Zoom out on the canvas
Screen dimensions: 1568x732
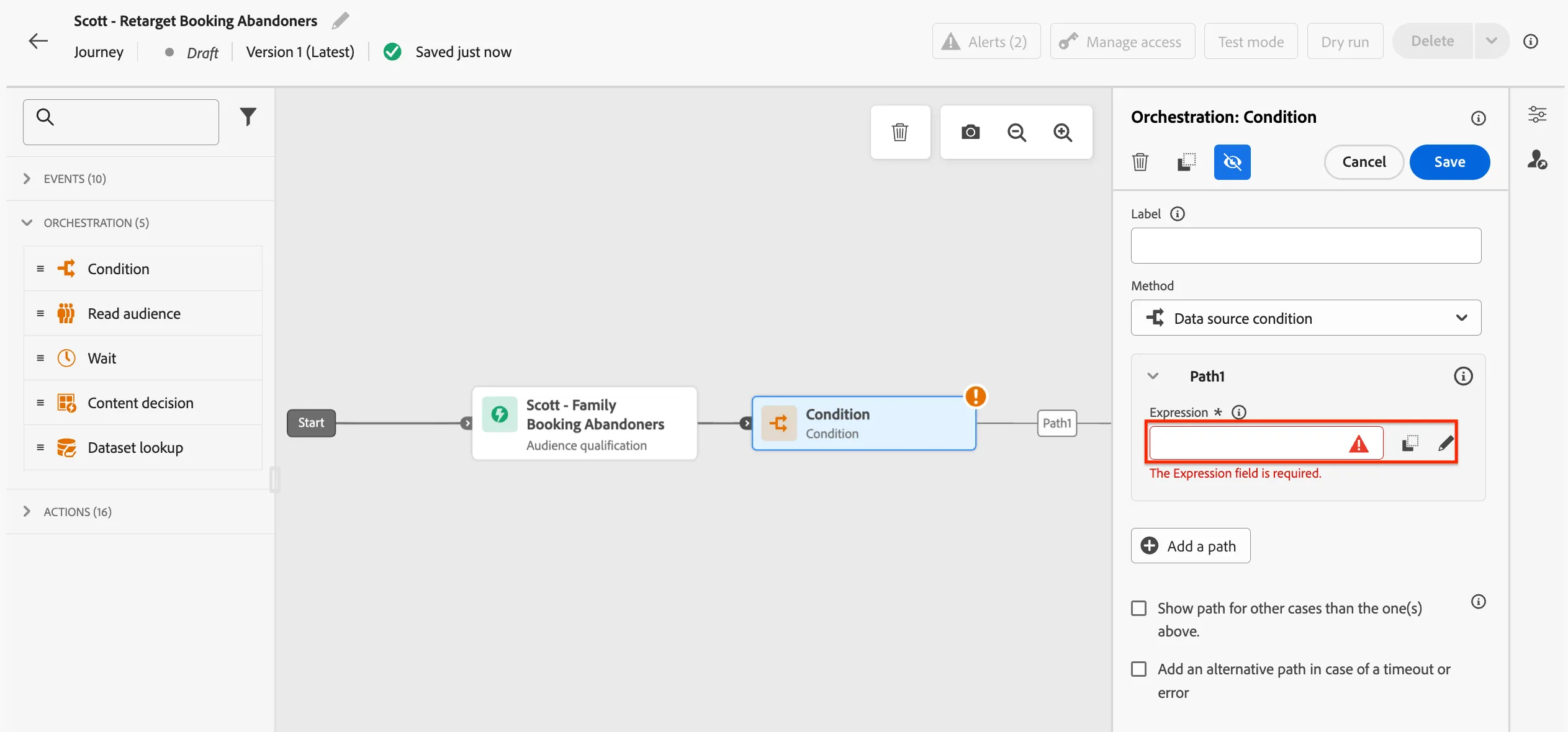click(1016, 132)
